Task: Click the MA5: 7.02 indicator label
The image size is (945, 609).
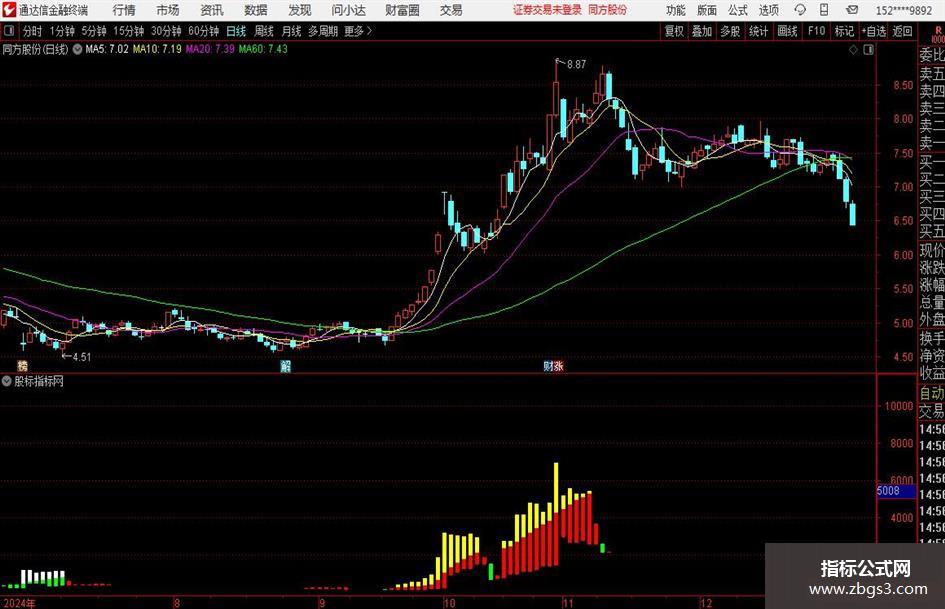Action: tap(107, 49)
